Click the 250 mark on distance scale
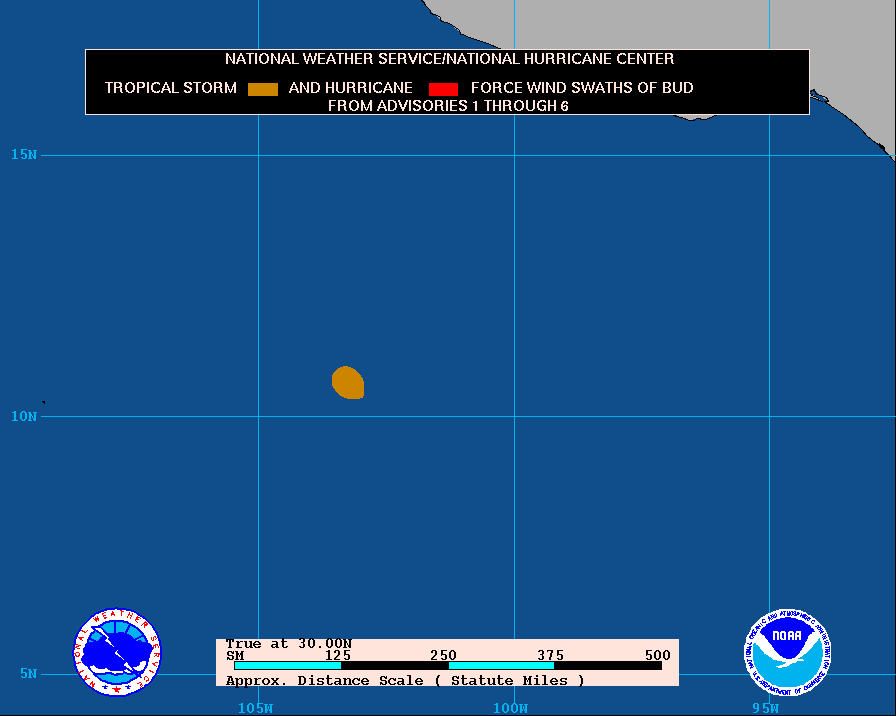Viewport: 896px width, 716px height. coord(443,655)
